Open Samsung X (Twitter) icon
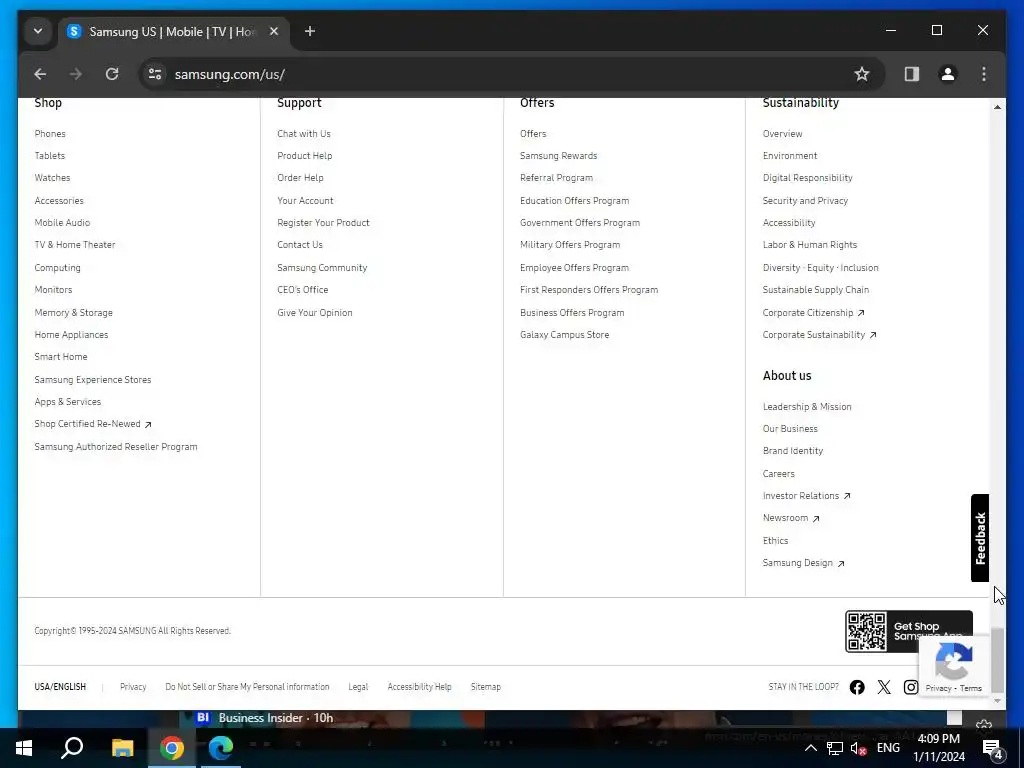The image size is (1024, 768). point(884,687)
